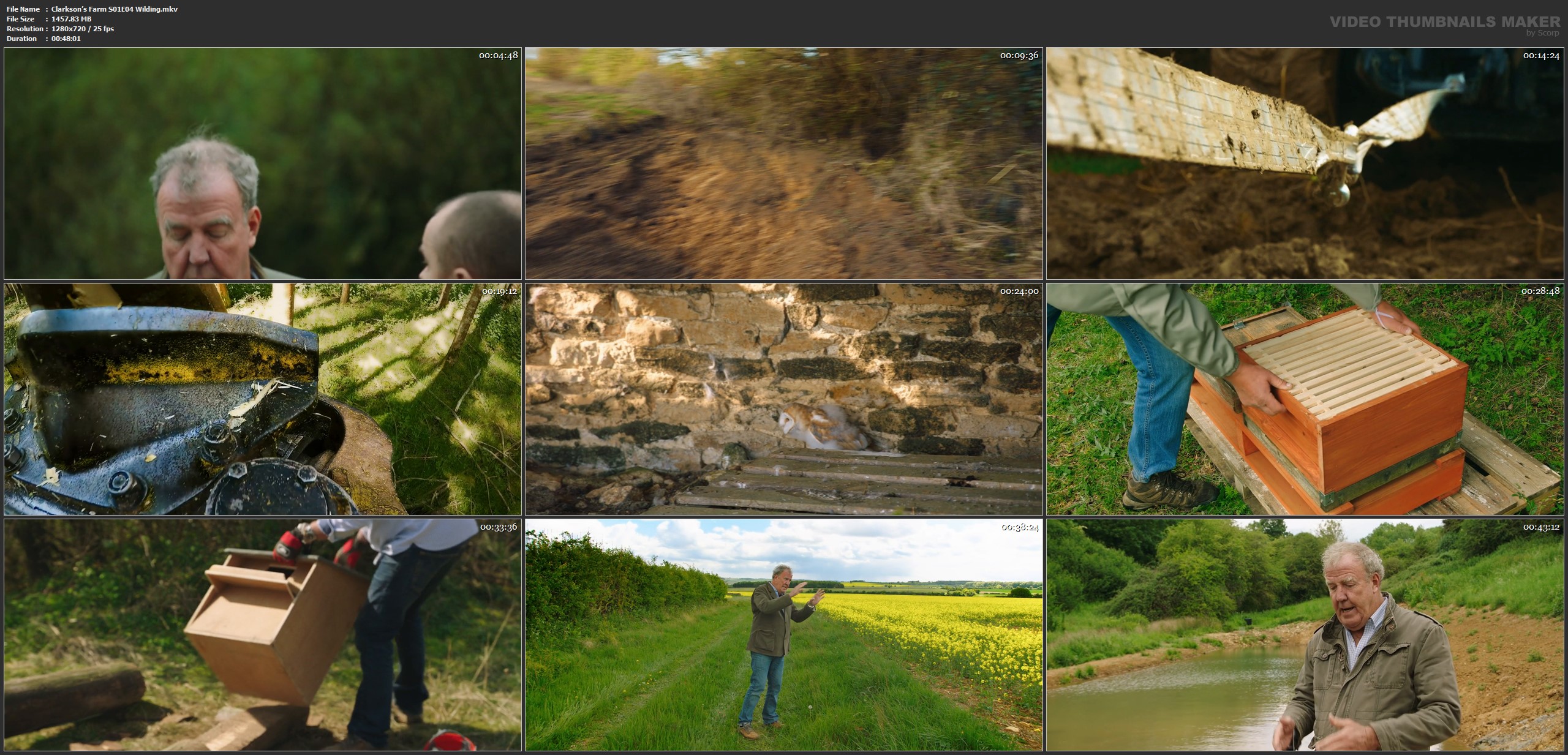Click the thumbnail timestamped 00:04:48
Viewport: 1568px width, 755px height.
coord(262,163)
